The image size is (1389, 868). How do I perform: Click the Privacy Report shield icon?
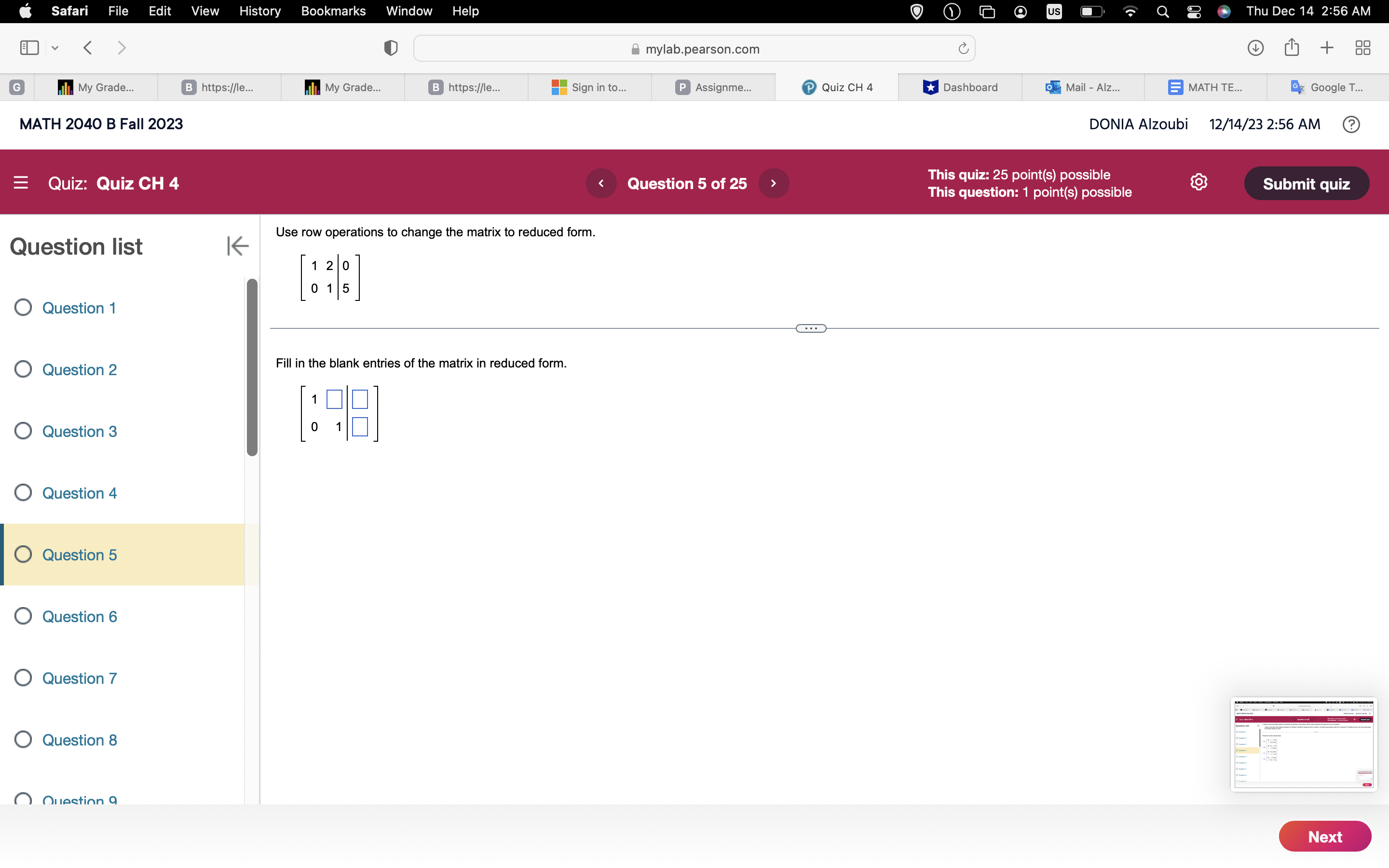(x=390, y=48)
